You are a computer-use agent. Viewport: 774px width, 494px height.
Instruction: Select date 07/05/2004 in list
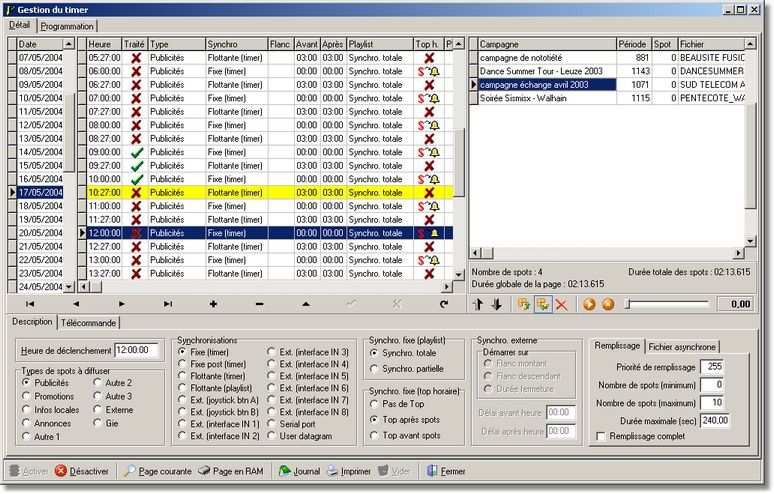(x=40, y=58)
